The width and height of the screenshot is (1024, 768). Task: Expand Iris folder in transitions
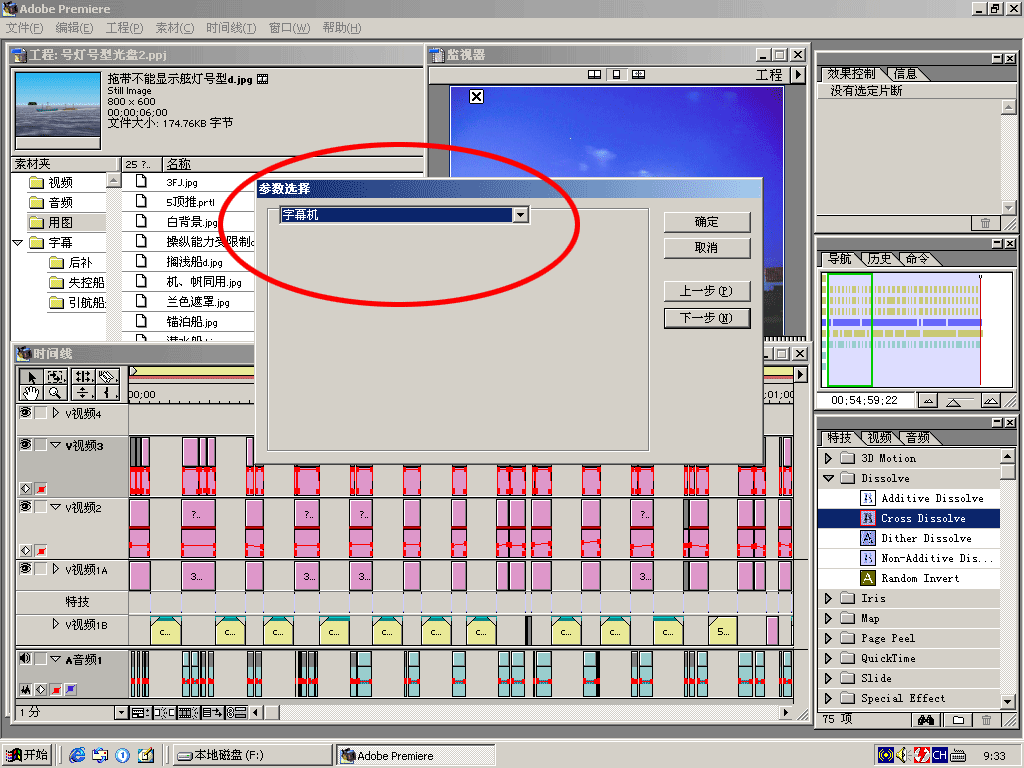click(x=828, y=598)
